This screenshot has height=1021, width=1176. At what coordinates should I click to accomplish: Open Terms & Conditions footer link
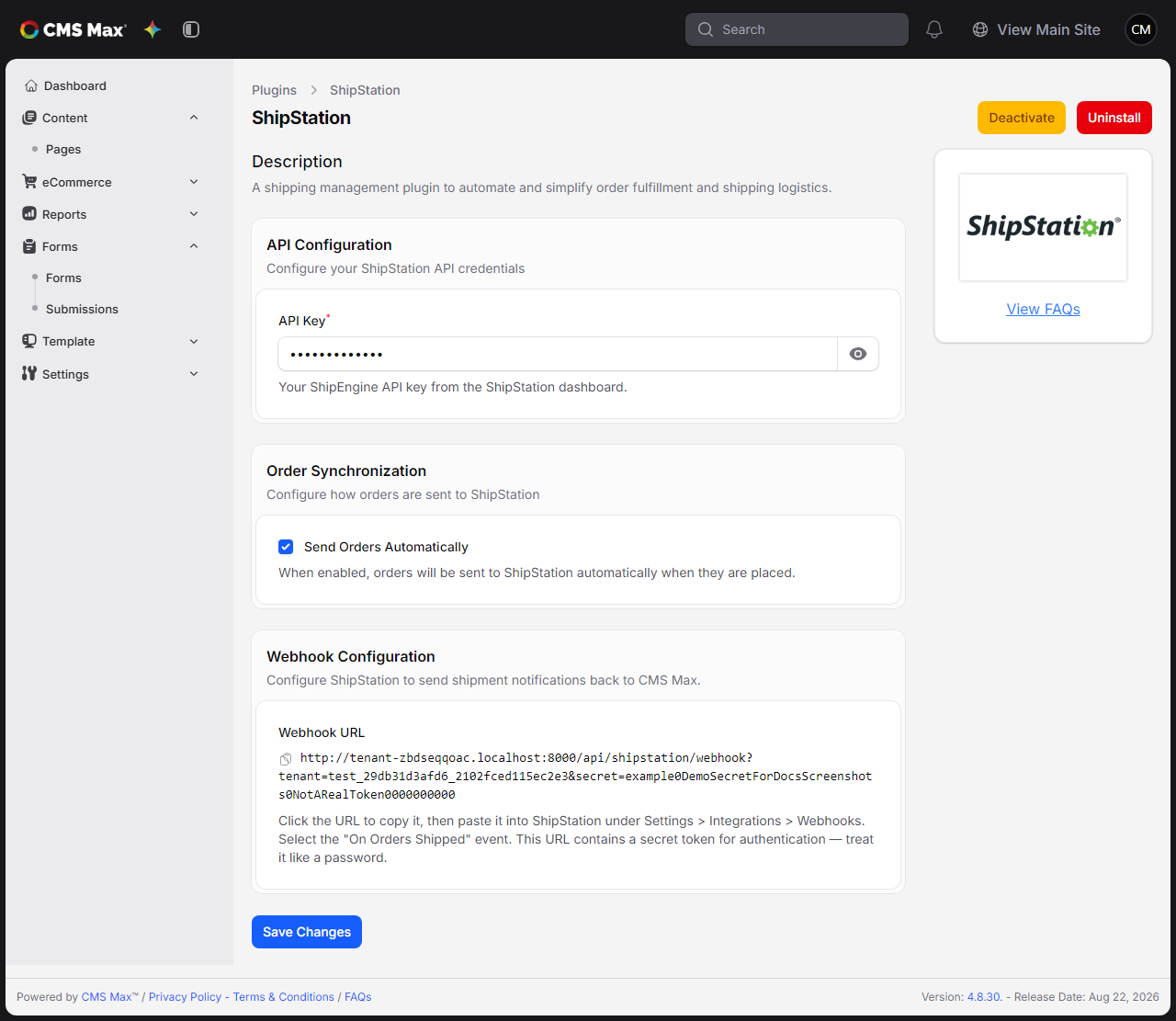click(284, 997)
